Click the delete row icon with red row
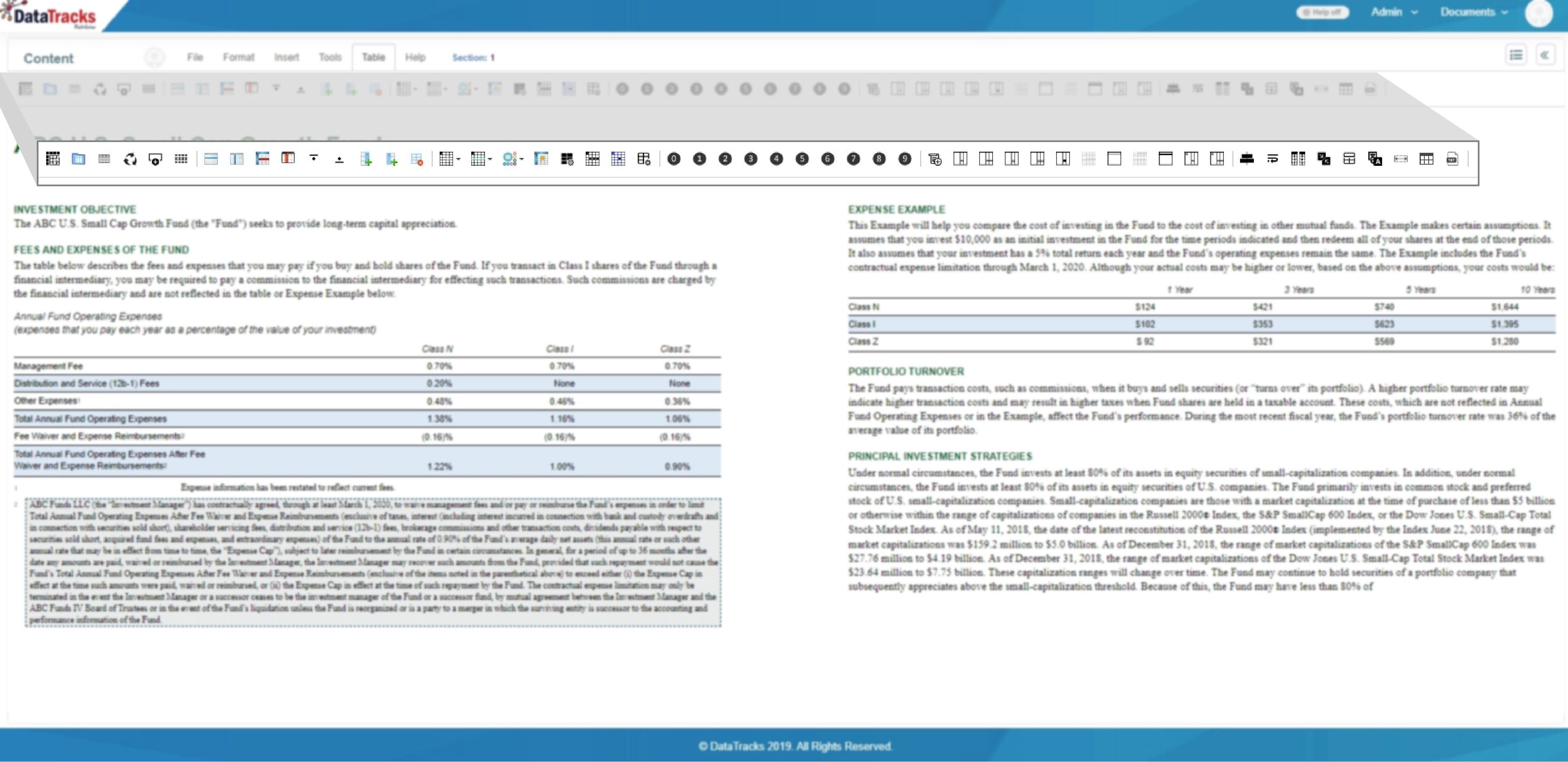This screenshot has width=1568, height=762. pos(262,159)
